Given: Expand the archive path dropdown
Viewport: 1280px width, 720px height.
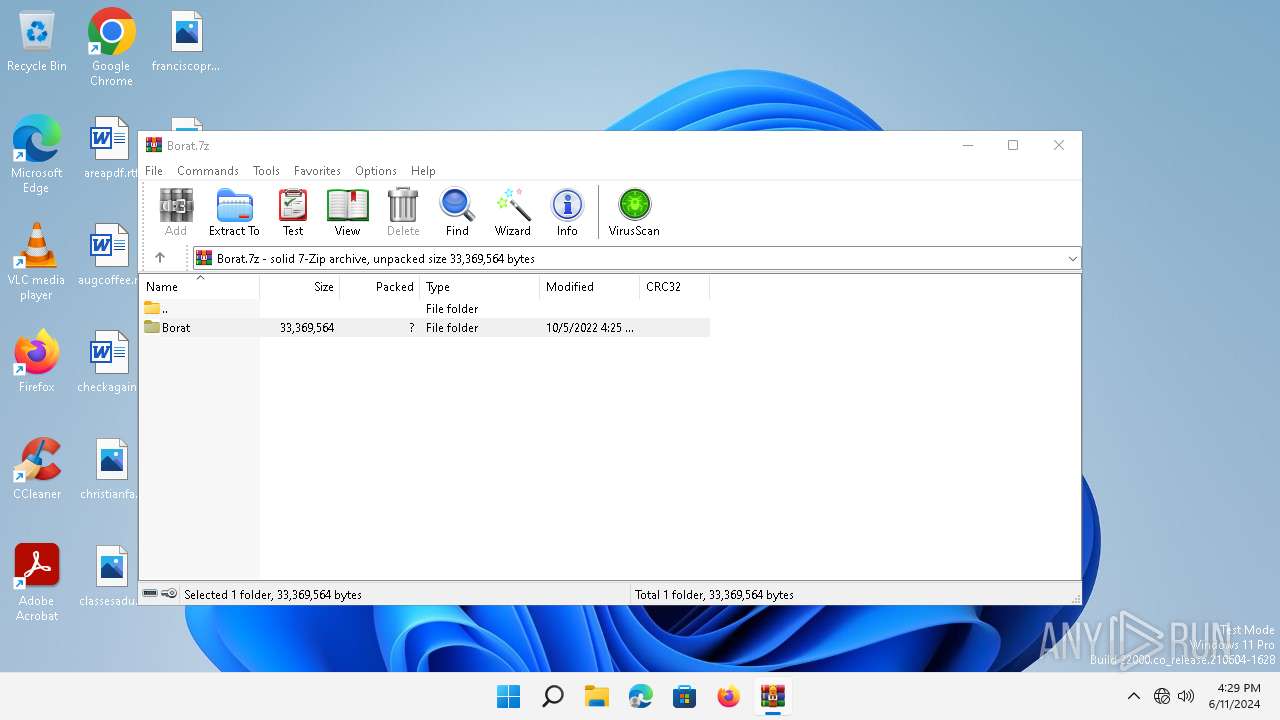Looking at the screenshot, I should click(1072, 258).
